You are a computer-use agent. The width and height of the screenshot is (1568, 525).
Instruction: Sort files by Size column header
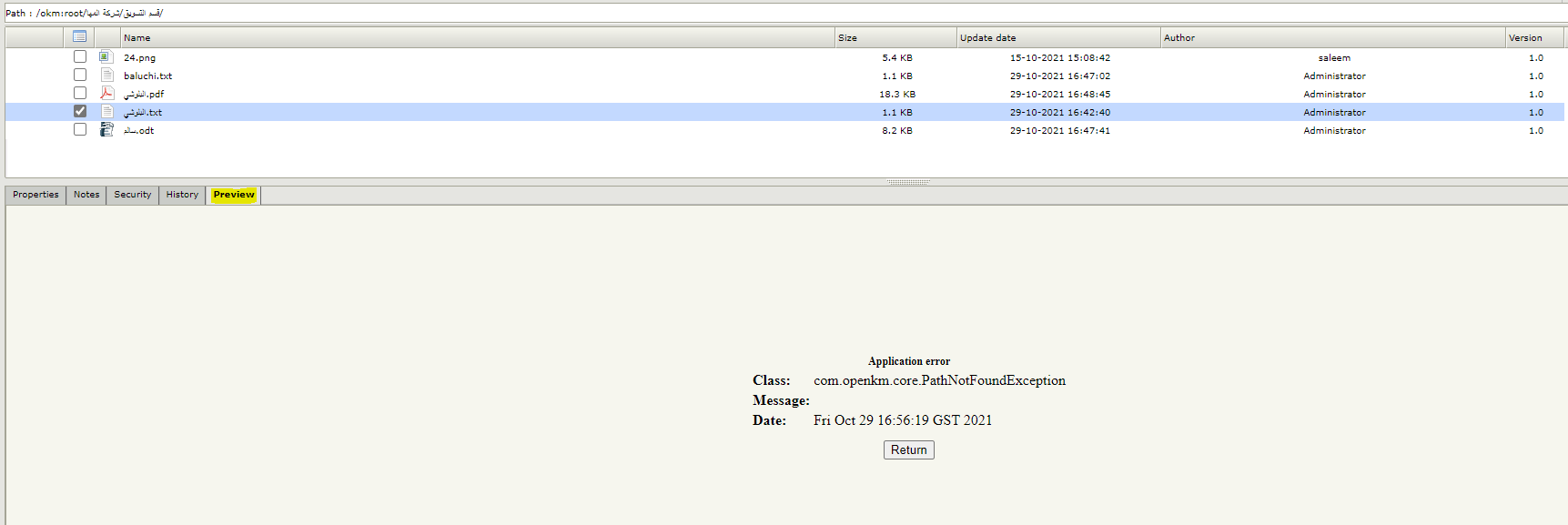tap(847, 38)
